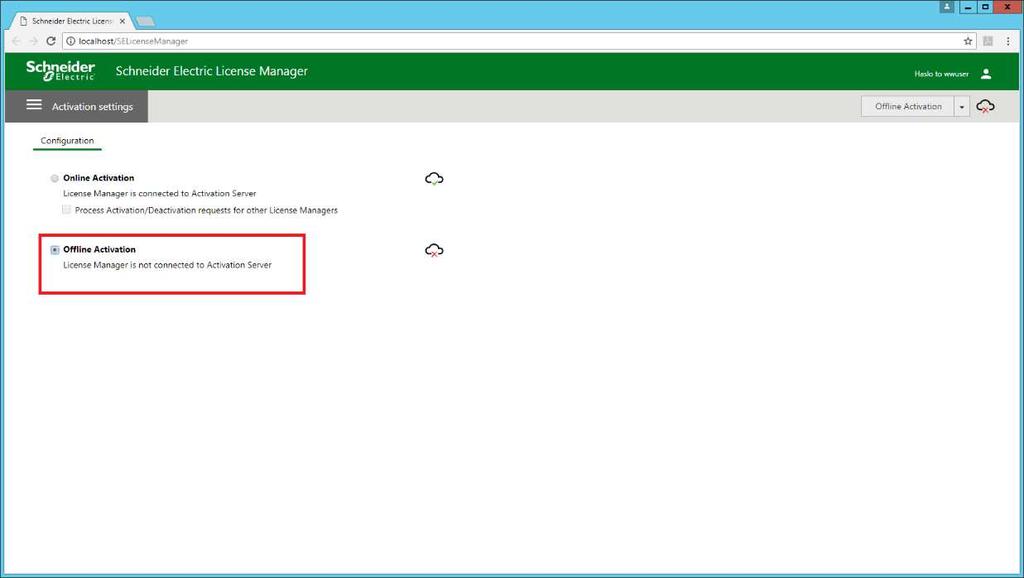Open a new browser tab

coord(145,21)
